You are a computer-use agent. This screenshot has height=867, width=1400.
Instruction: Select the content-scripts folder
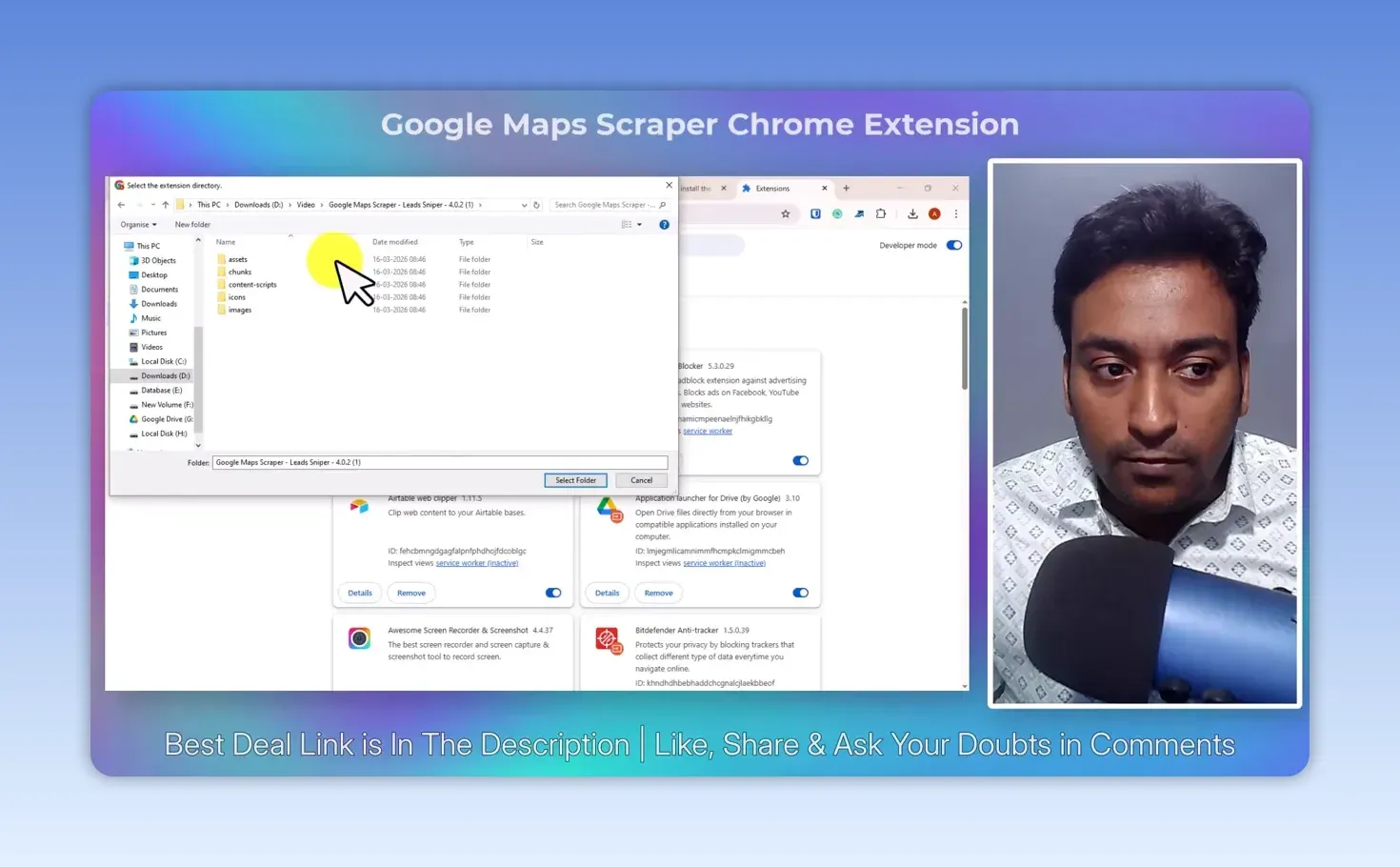coord(251,284)
